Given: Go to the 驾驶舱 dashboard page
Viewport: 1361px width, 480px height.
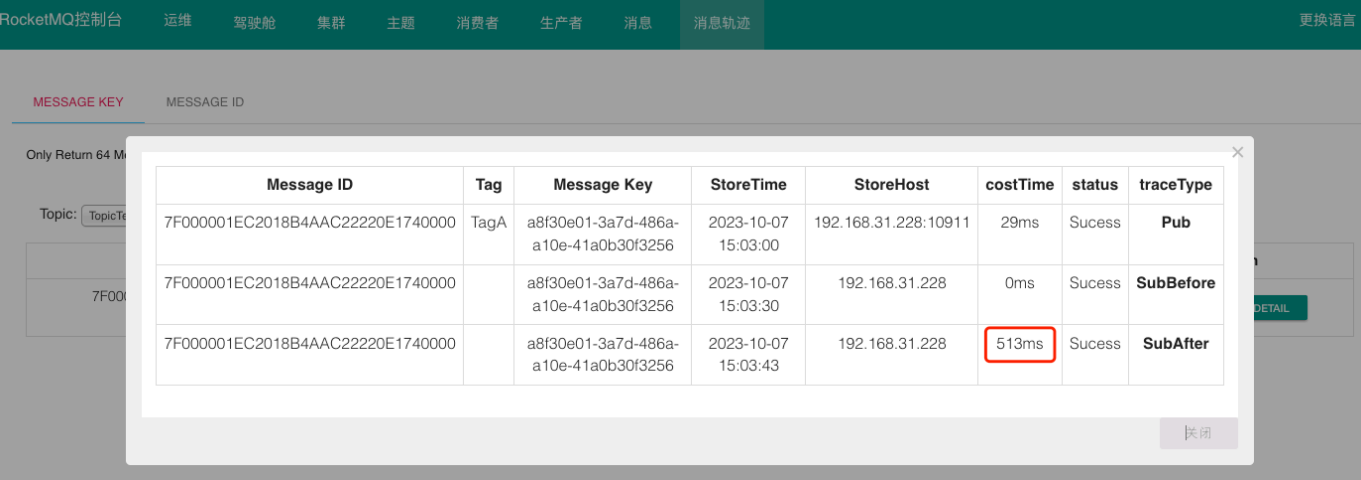Looking at the screenshot, I should coord(254,23).
